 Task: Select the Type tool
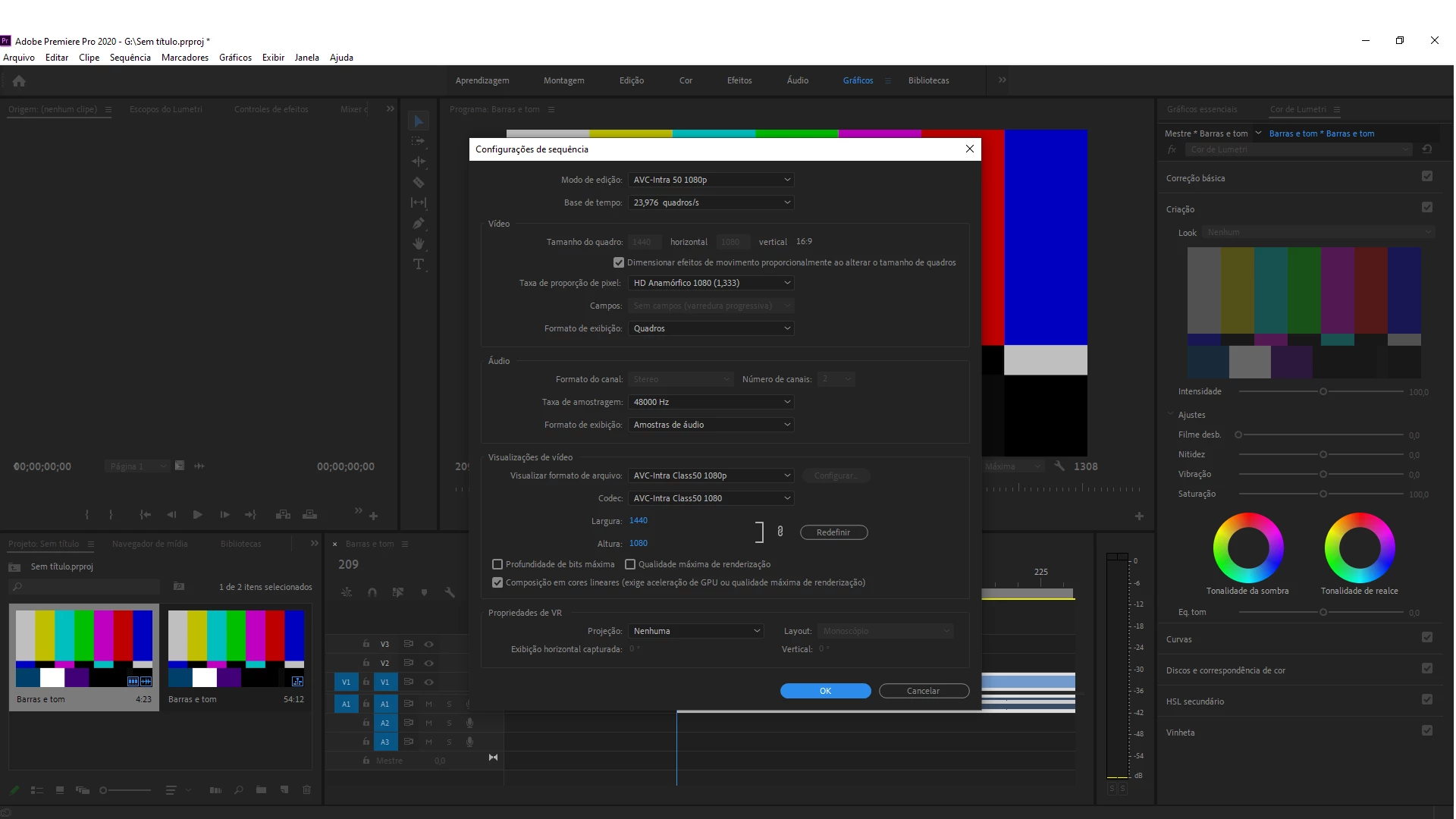[x=418, y=264]
